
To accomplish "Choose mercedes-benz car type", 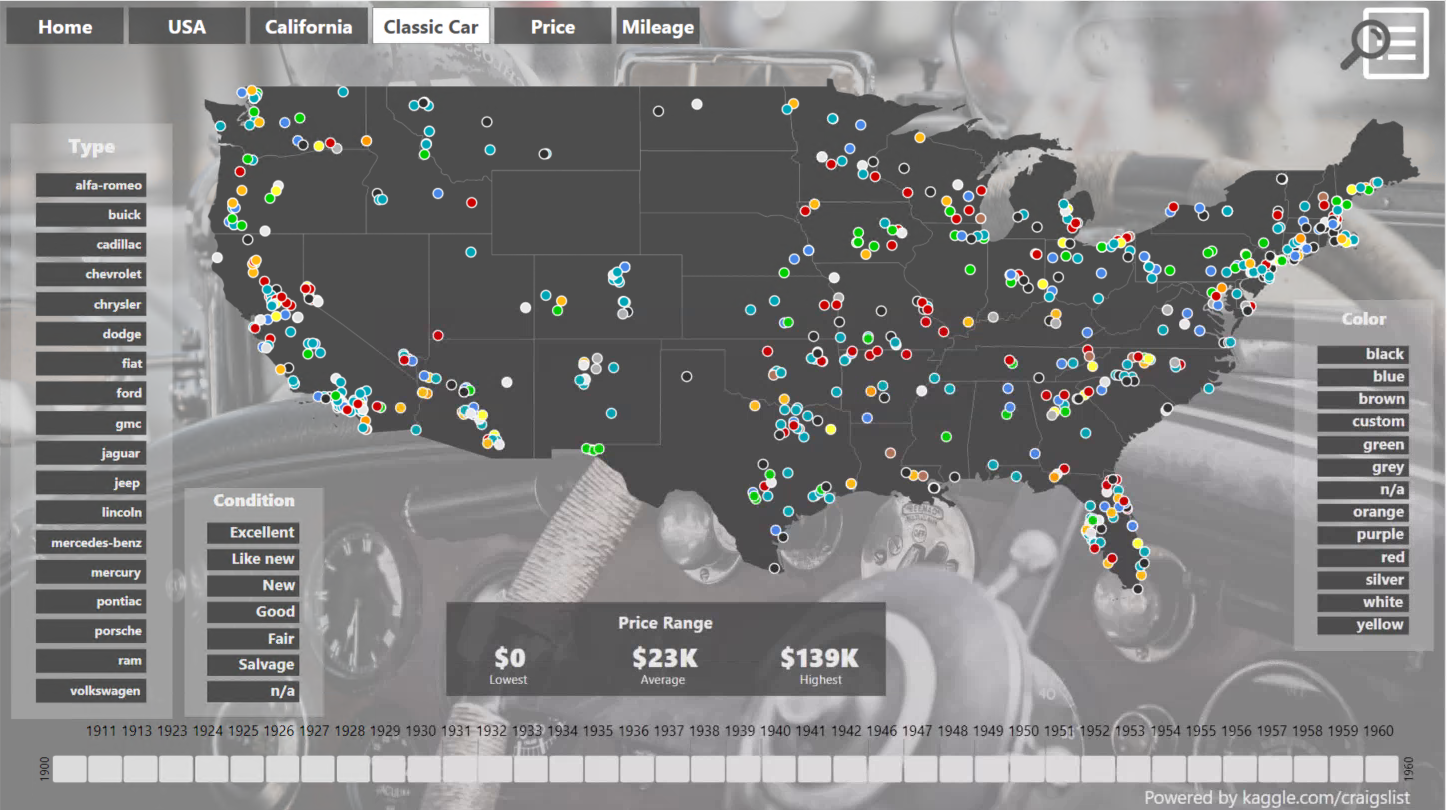I will point(91,542).
